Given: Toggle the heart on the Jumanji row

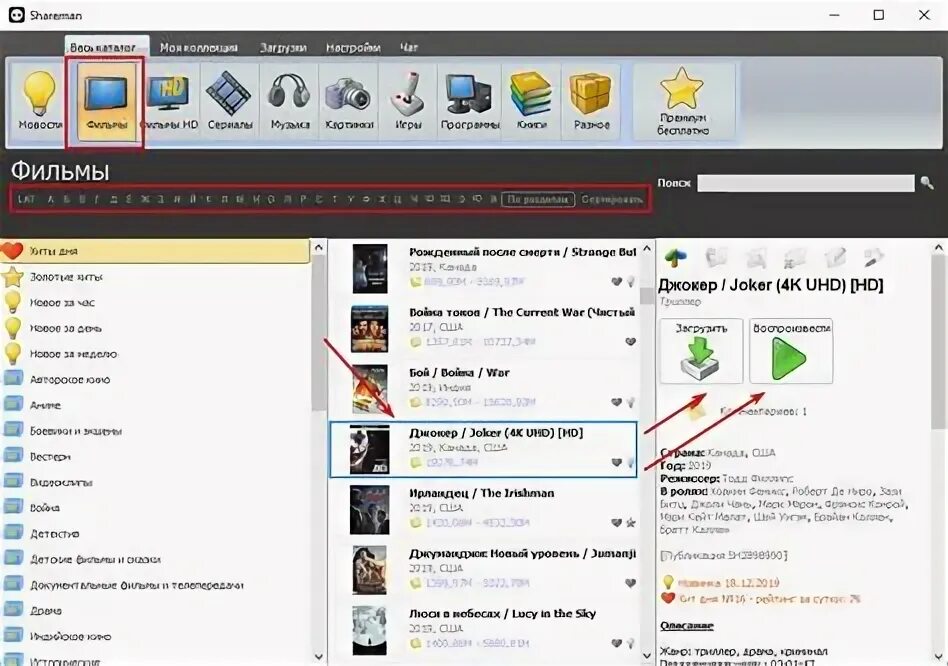Looking at the screenshot, I should (x=630, y=583).
